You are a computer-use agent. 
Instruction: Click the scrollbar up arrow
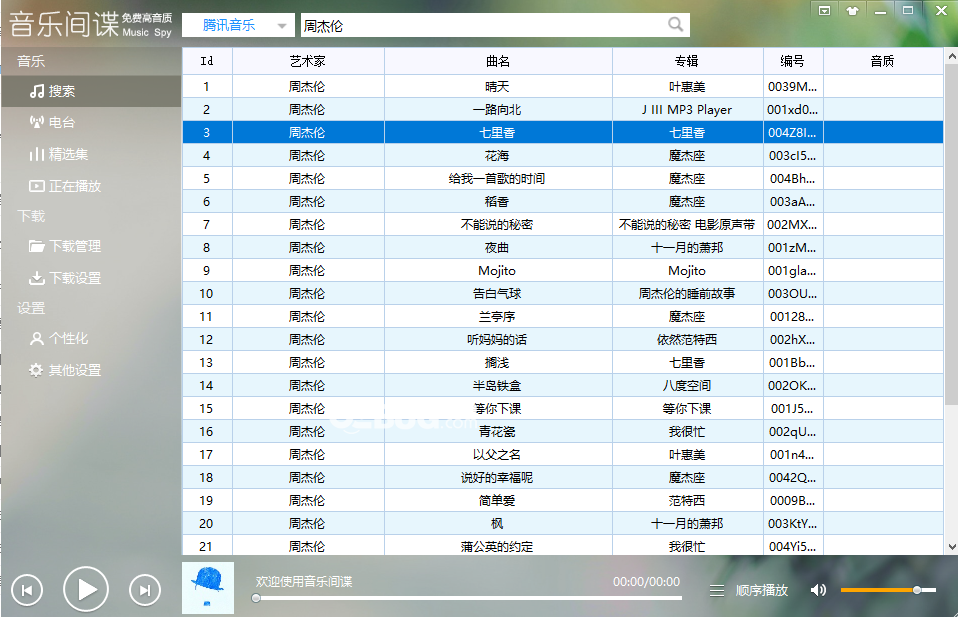951,56
